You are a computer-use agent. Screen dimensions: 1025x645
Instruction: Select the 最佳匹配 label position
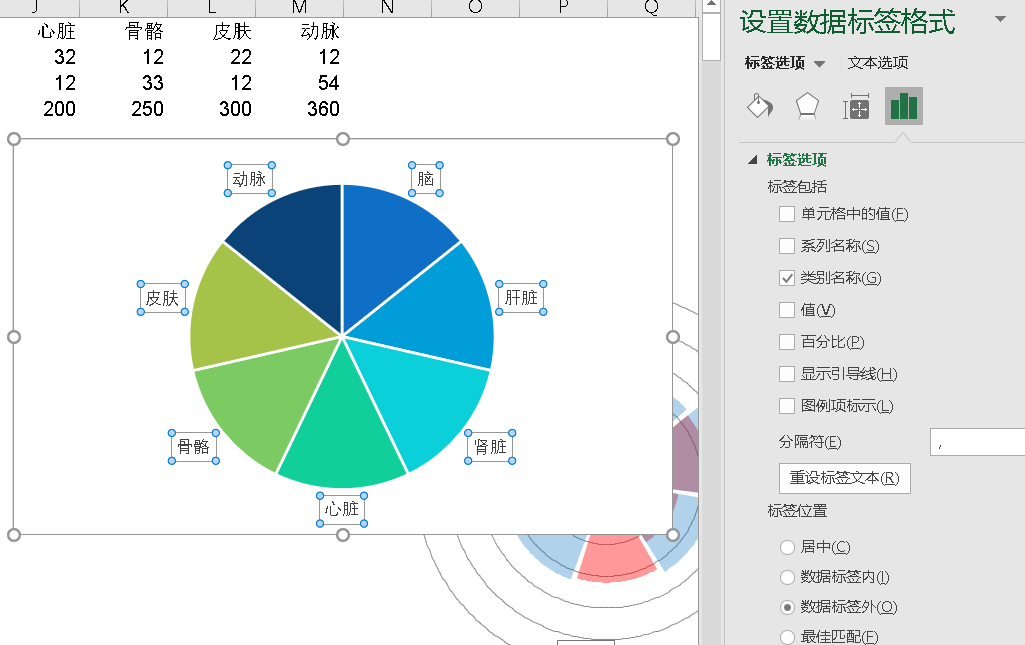[x=788, y=637]
